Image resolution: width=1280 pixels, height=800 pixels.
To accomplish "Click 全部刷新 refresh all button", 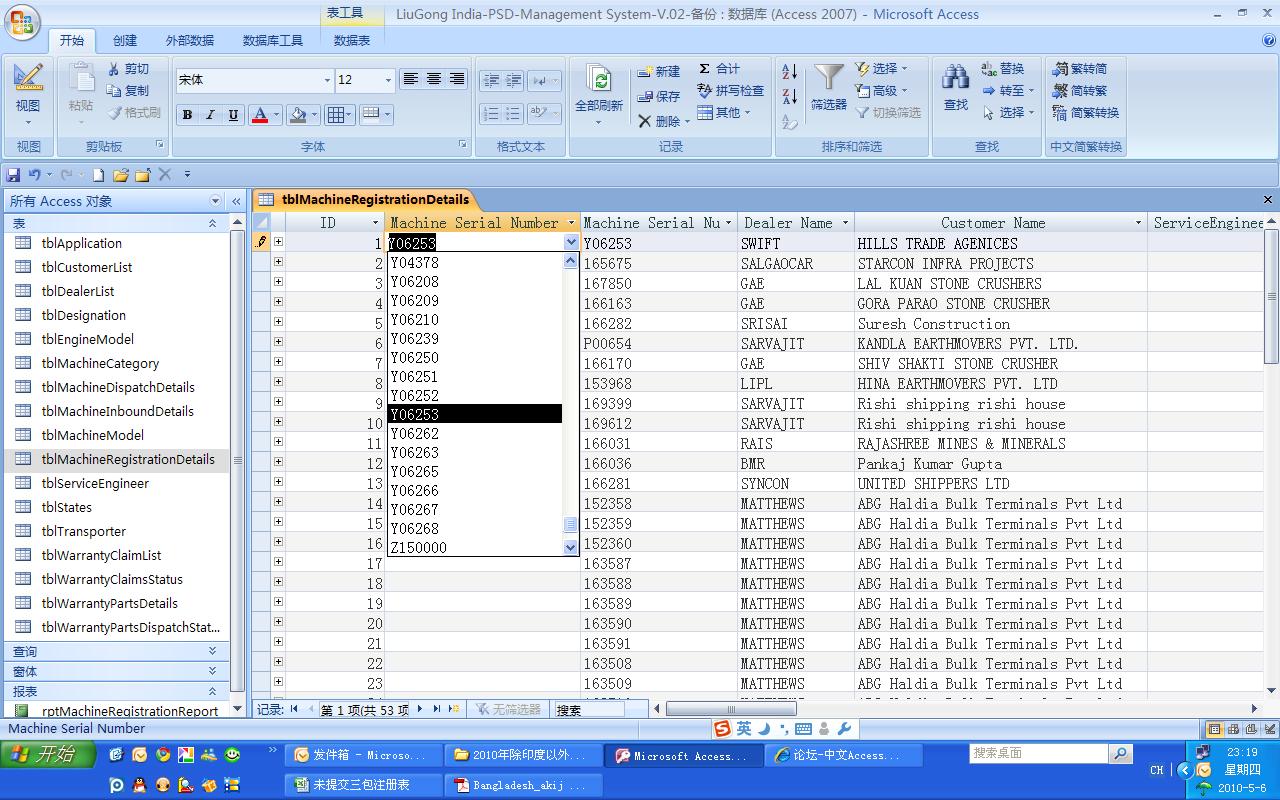I will tap(599, 96).
